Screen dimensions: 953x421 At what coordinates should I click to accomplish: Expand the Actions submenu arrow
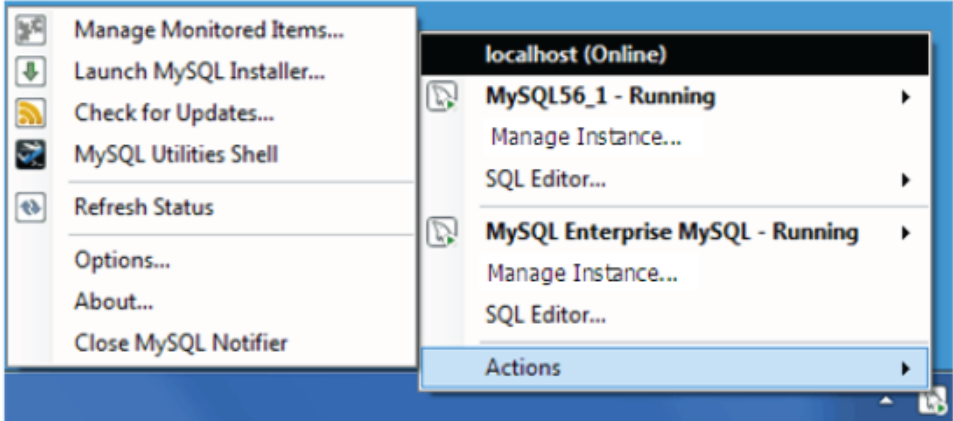906,368
